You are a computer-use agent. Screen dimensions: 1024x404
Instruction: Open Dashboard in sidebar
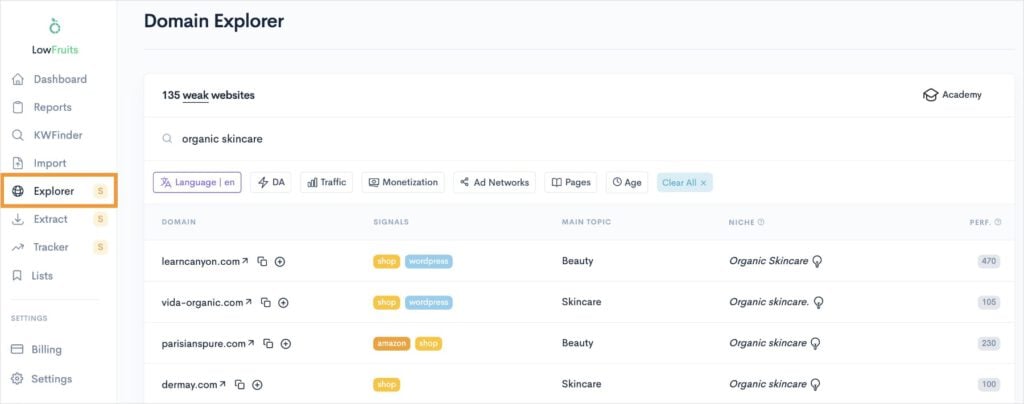coord(50,79)
